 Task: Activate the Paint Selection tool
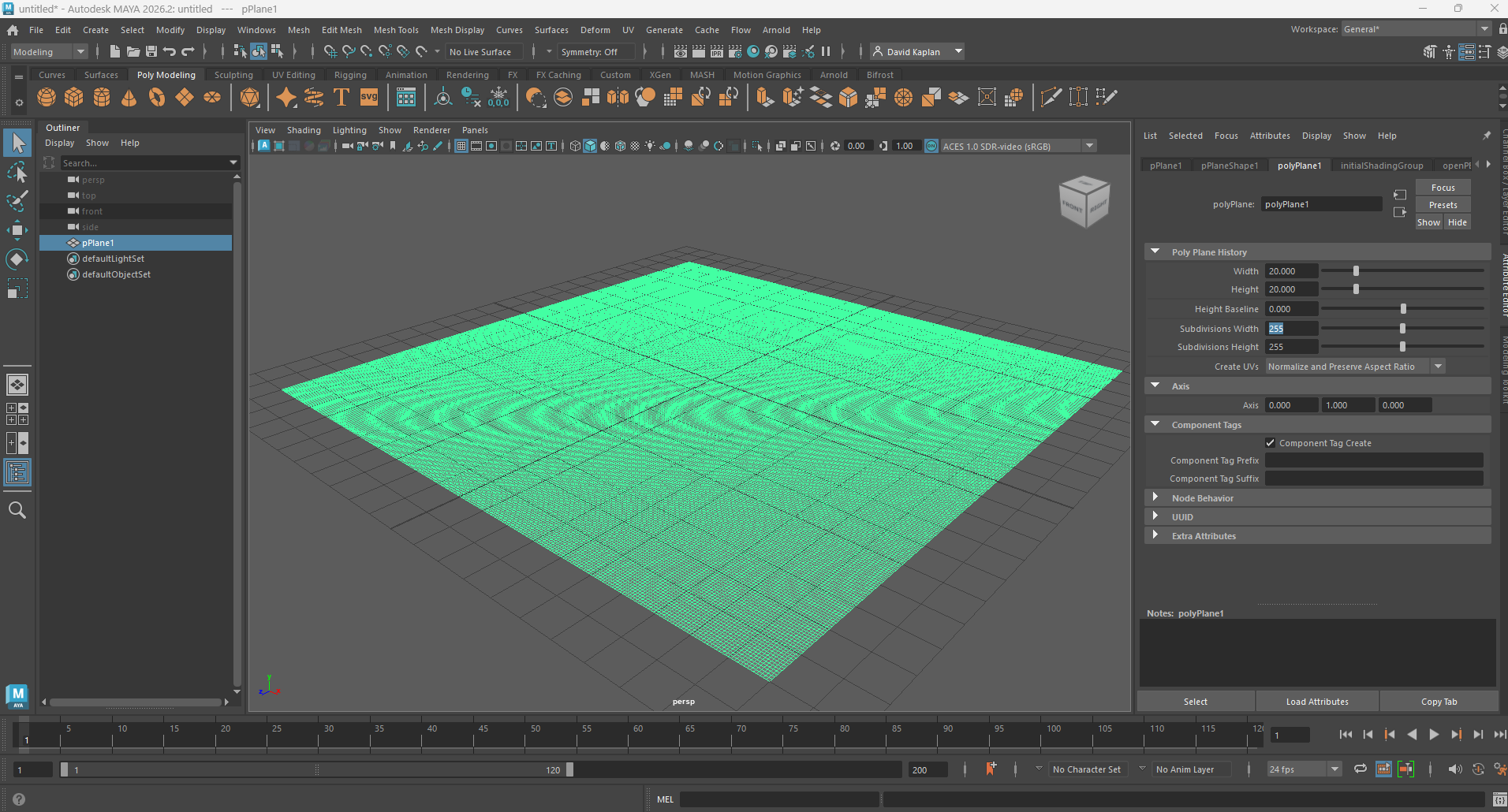click(17, 201)
